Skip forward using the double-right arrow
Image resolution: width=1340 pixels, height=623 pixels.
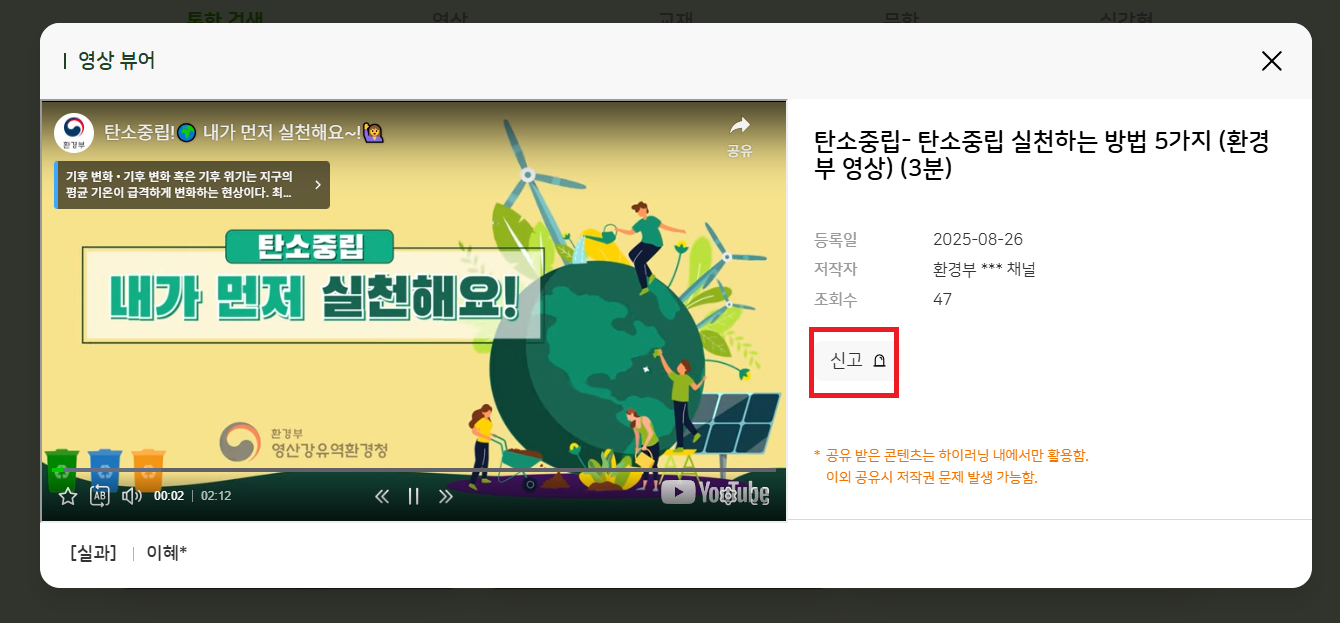pyautogui.click(x=446, y=496)
